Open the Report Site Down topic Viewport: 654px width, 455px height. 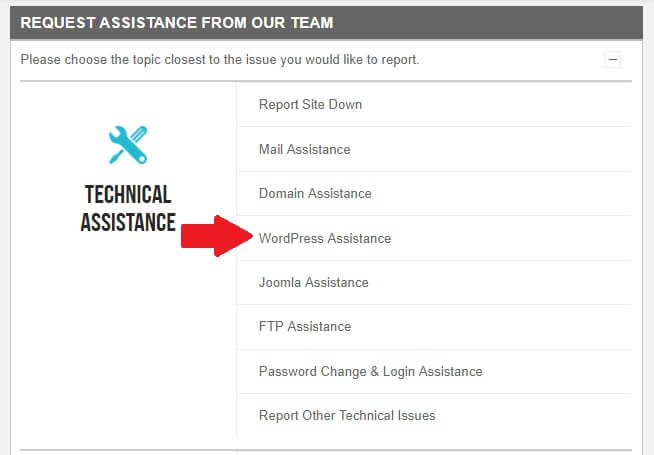[435, 104]
